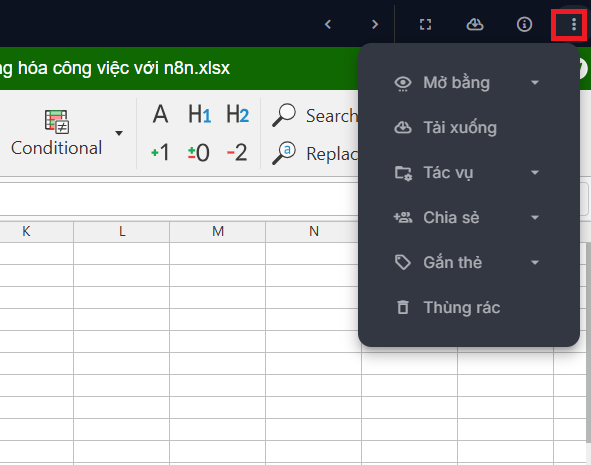Click the +1 increase level button
Image resolution: width=591 pixels, height=465 pixels.
point(160,153)
